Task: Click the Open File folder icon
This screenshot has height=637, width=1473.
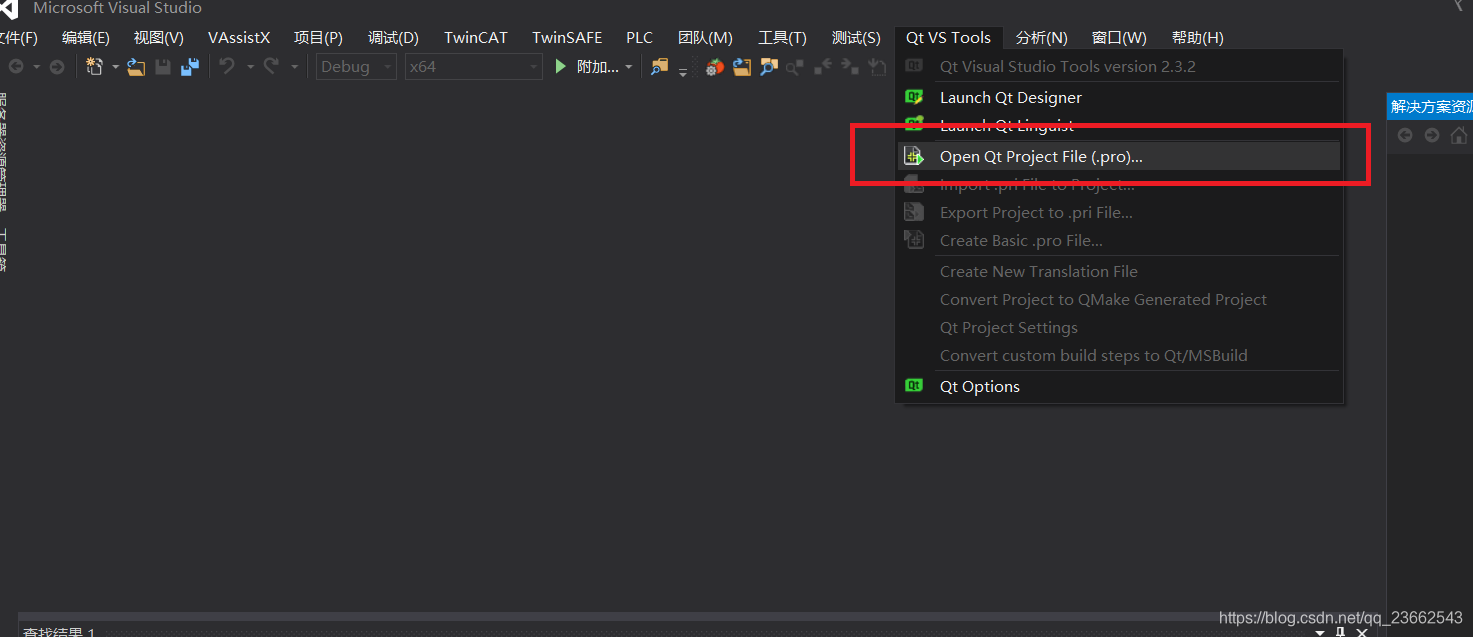Action: click(x=136, y=67)
